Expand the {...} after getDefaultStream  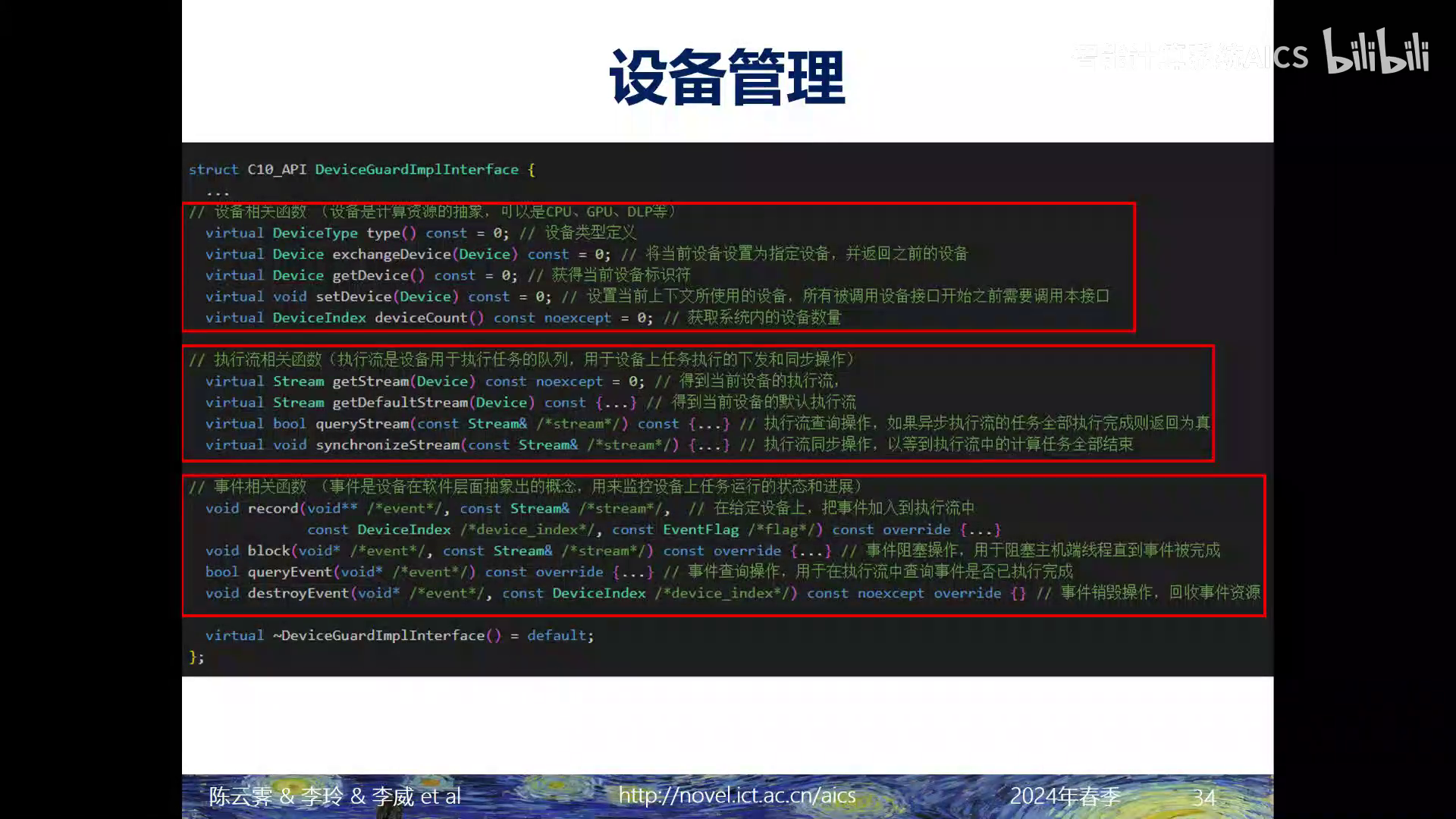pyautogui.click(x=616, y=403)
